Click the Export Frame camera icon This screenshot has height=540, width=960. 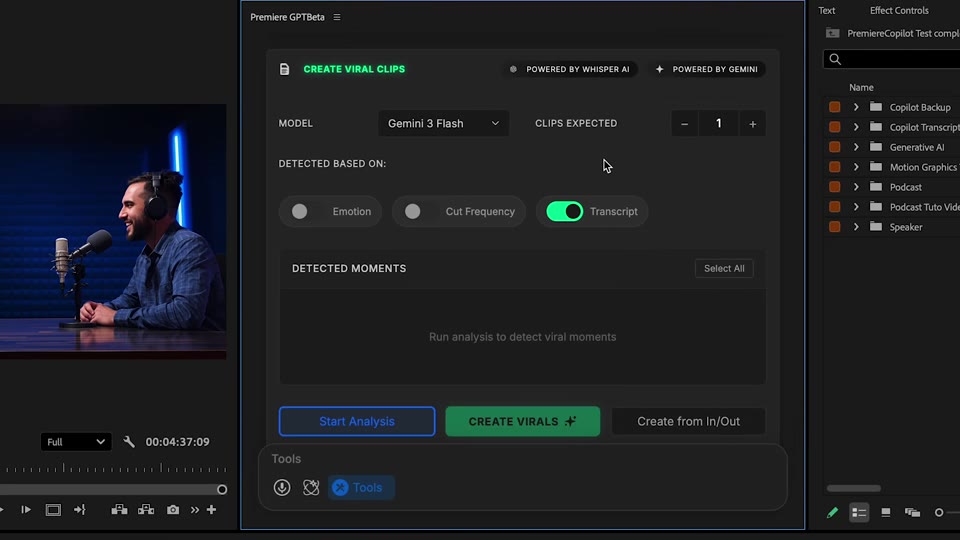[x=173, y=509]
